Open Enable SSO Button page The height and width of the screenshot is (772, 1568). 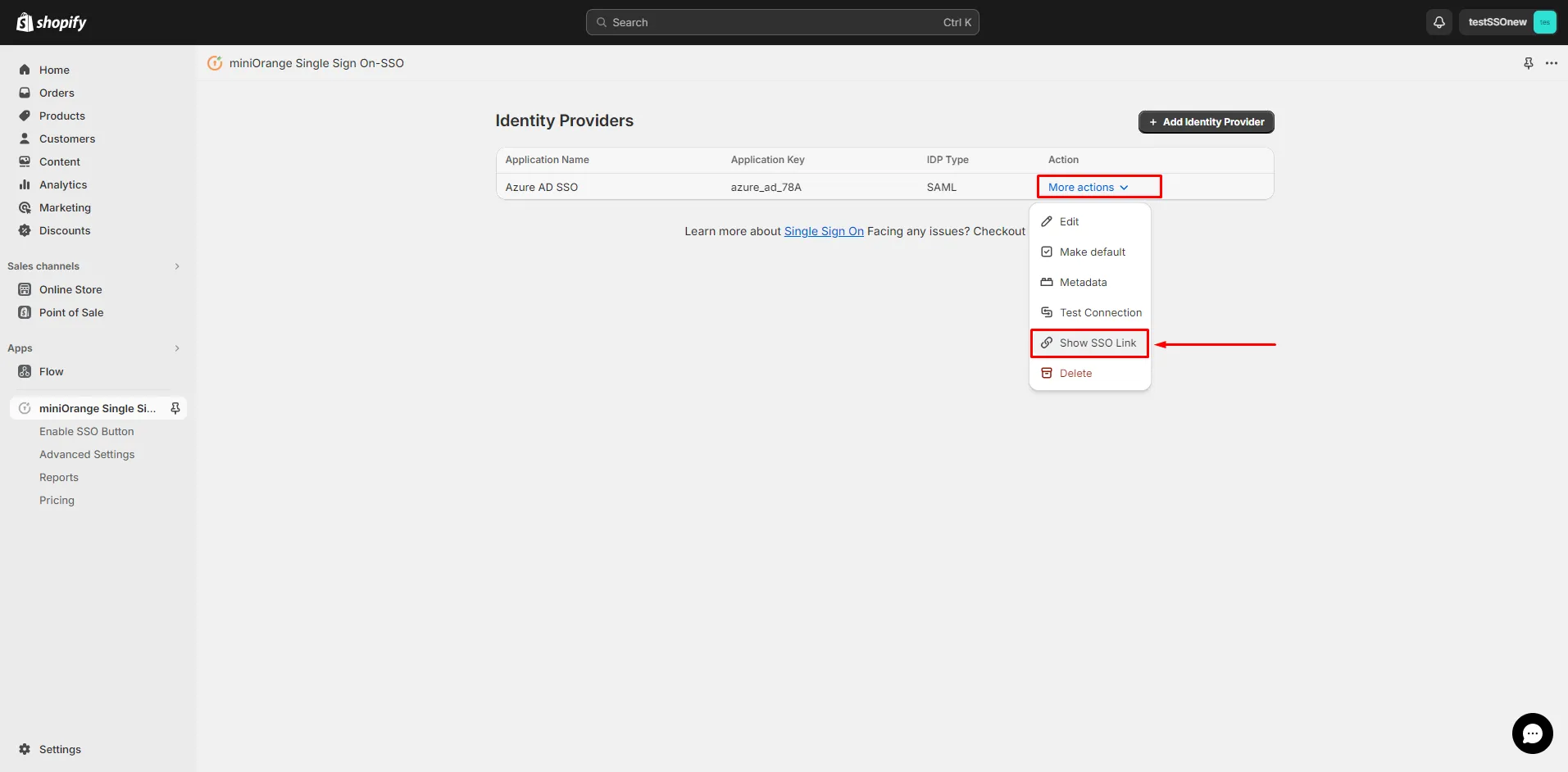(87, 431)
